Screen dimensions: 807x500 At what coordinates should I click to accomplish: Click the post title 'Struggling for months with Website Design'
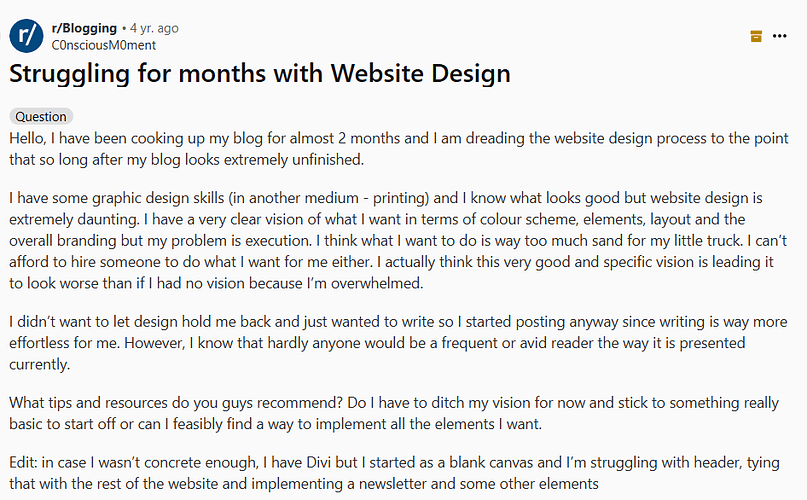(x=260, y=73)
